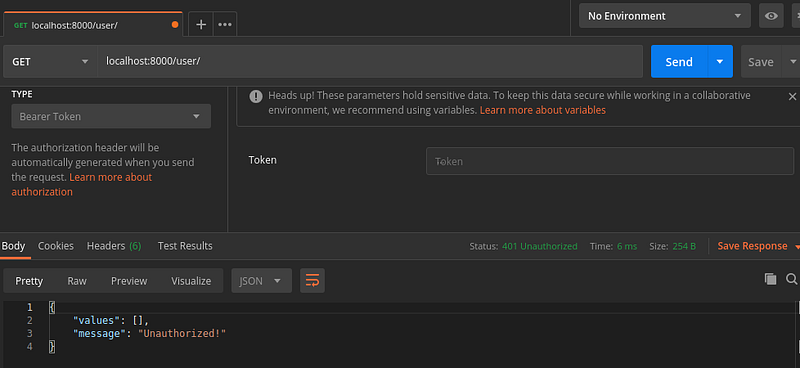800x368 pixels.
Task: Click the unsaved orange dot on request tab
Action: [x=175, y=24]
